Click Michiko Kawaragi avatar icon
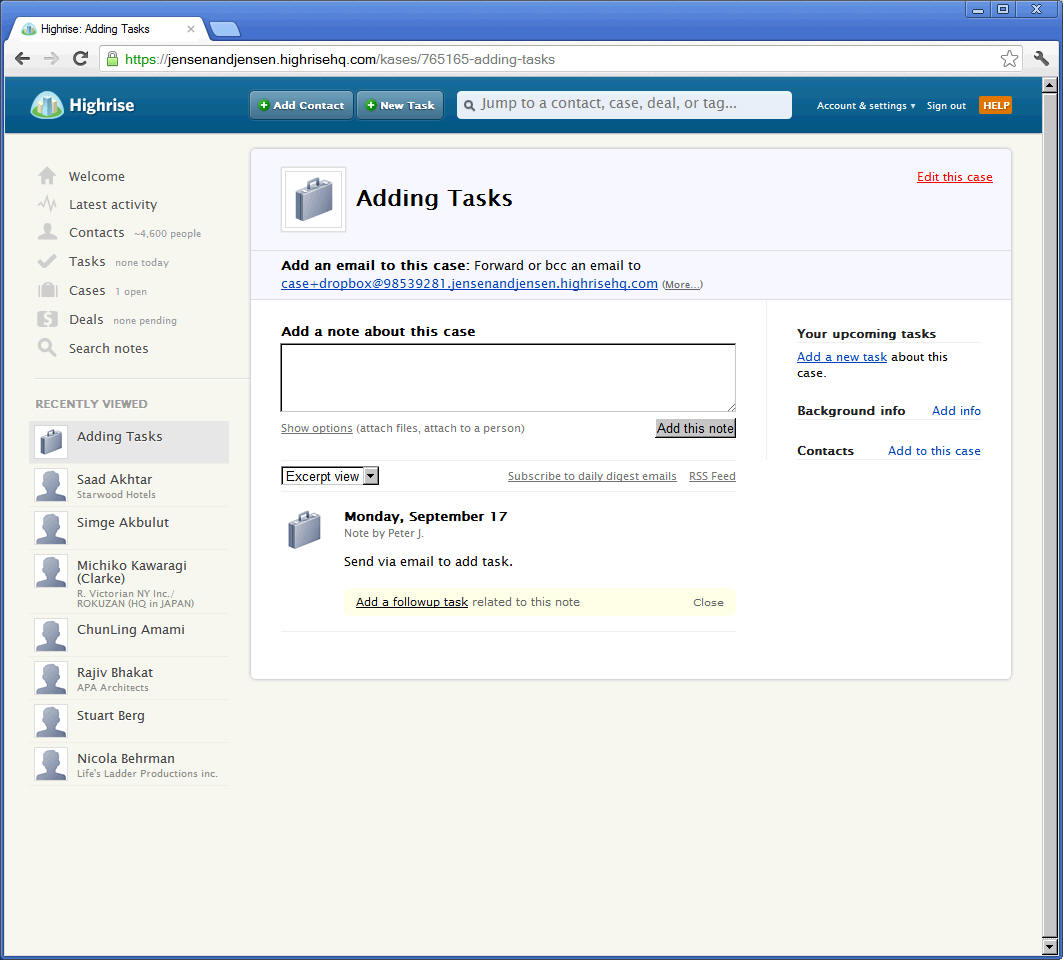This screenshot has height=960, width=1063. [x=51, y=572]
